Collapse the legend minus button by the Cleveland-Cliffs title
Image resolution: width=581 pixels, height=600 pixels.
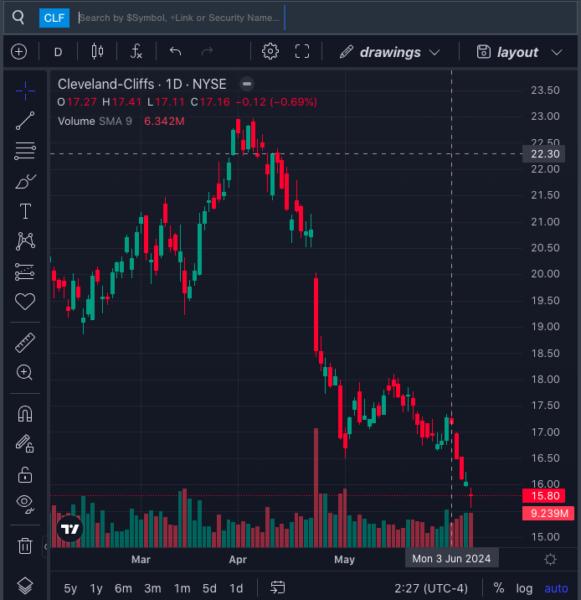click(247, 84)
